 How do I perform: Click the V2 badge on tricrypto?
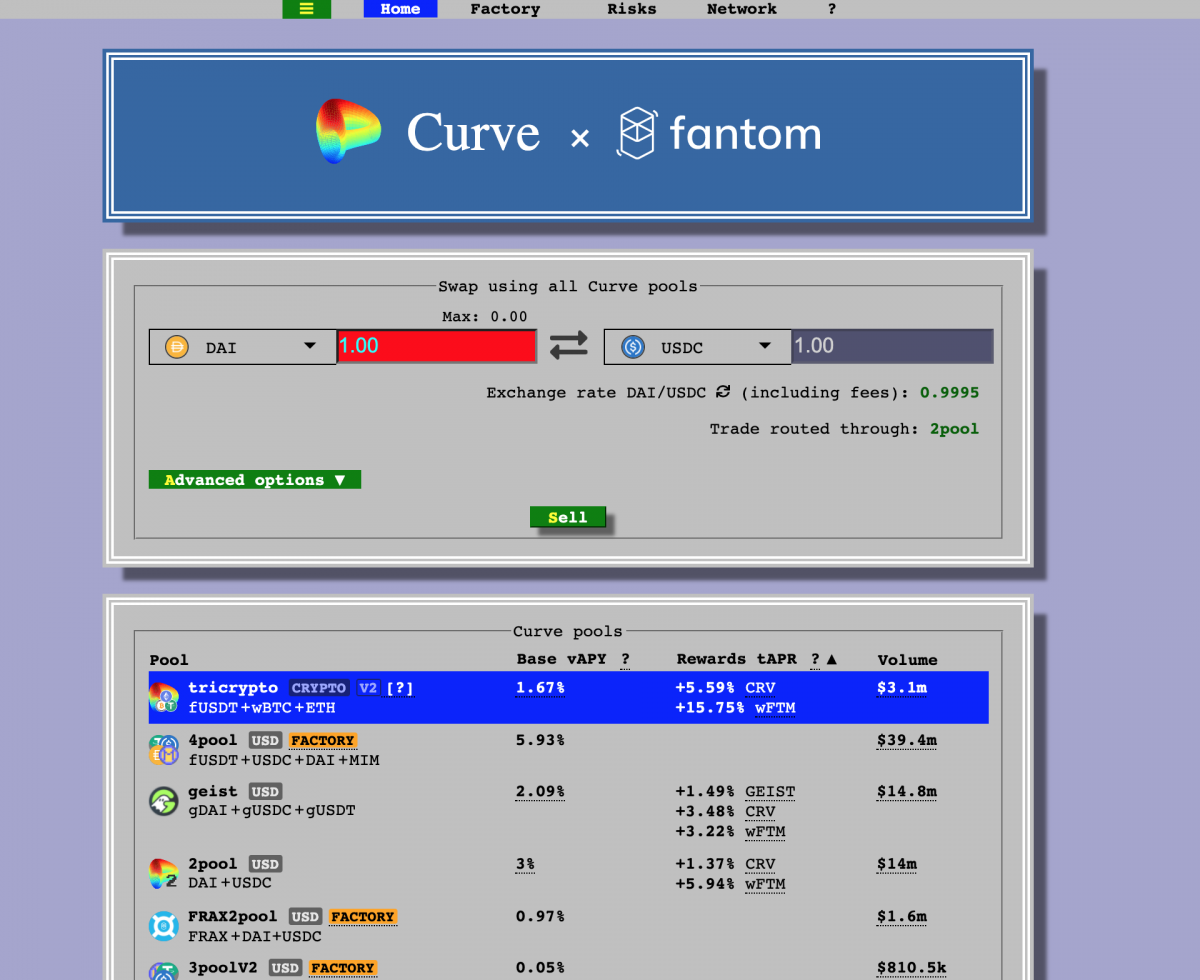[x=368, y=688]
